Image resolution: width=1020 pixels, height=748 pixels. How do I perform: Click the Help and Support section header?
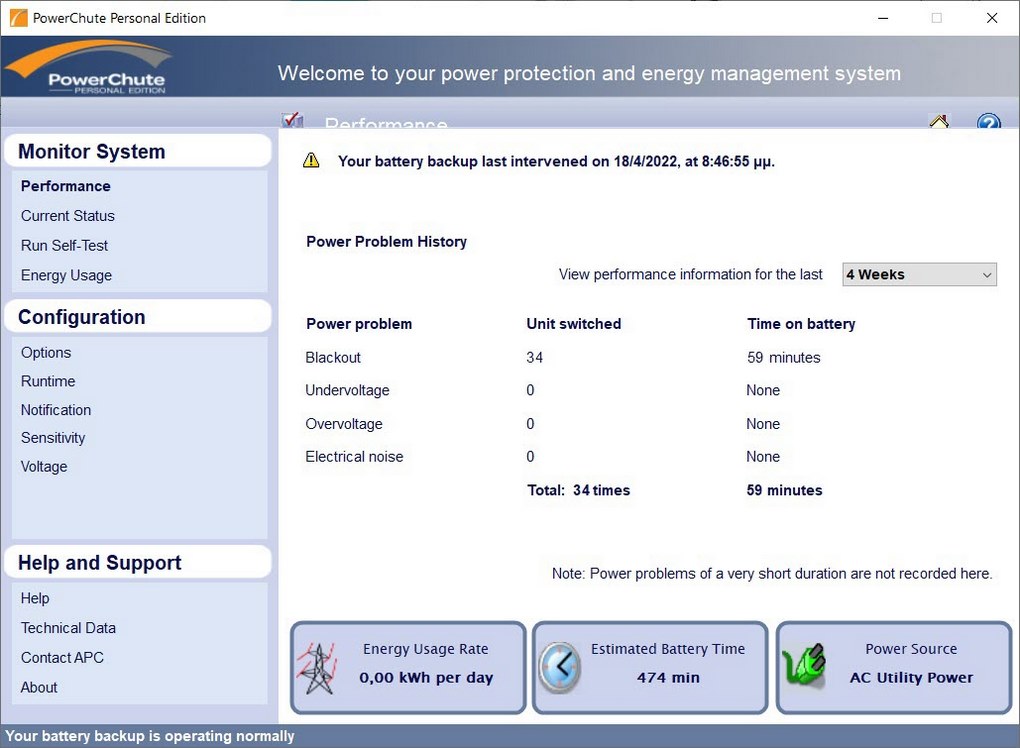(x=137, y=563)
